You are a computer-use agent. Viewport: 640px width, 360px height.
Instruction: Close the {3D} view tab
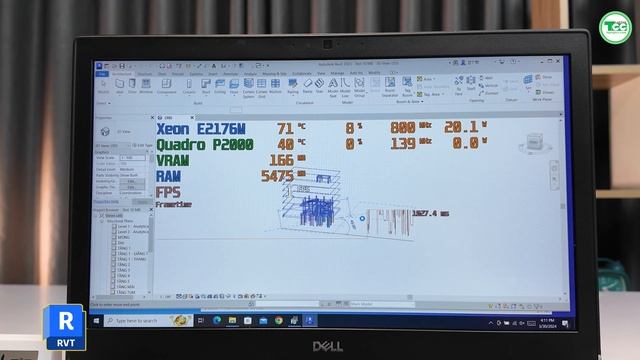192,118
